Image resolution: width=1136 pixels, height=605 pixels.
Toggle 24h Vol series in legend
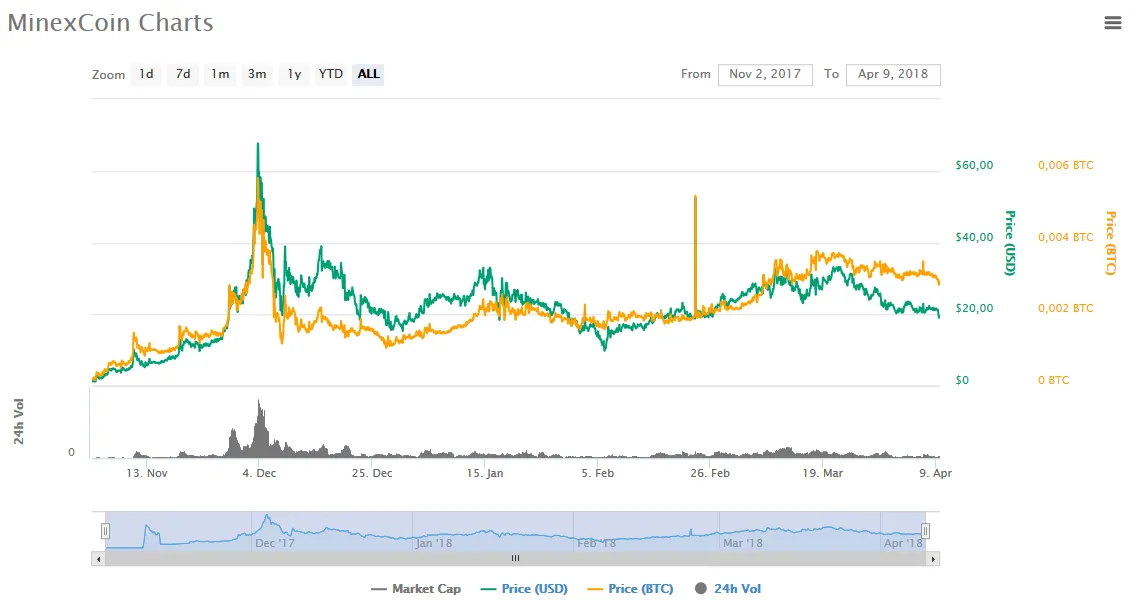coord(727,588)
